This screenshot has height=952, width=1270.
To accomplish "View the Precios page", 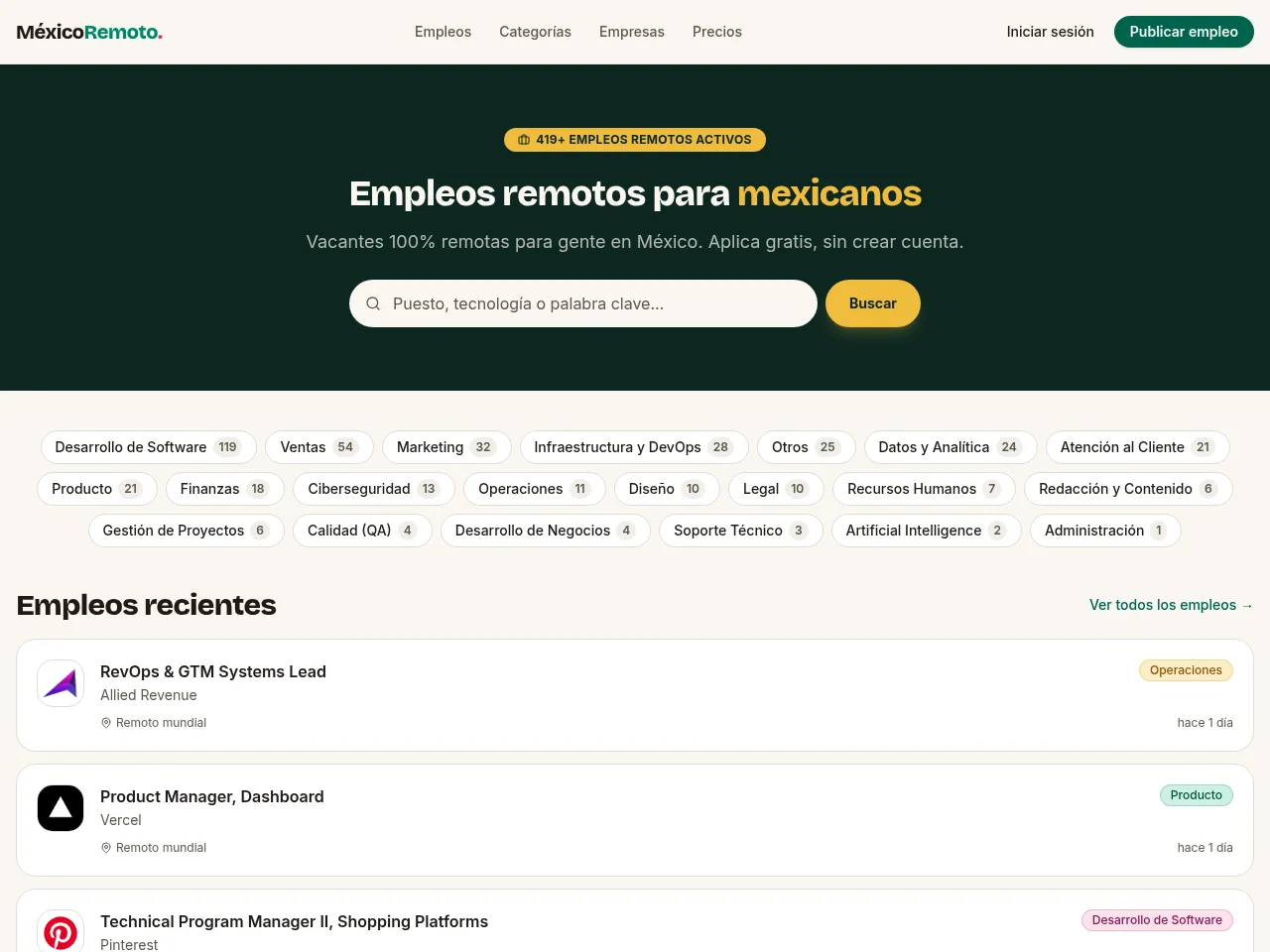I will 717,32.
